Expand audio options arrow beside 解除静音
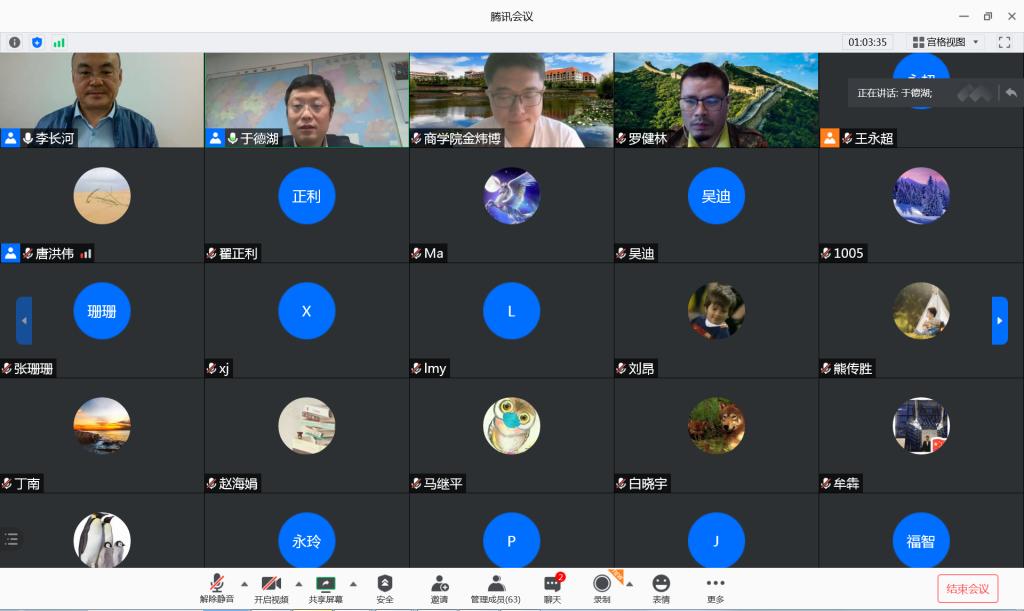 coord(244,583)
